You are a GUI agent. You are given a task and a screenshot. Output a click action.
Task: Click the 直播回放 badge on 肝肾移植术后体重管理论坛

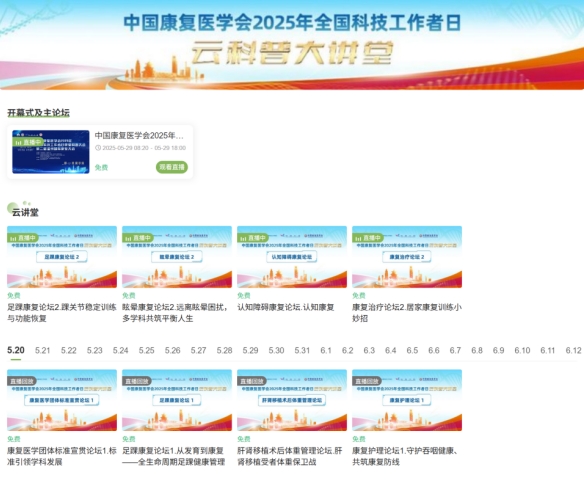tap(252, 381)
